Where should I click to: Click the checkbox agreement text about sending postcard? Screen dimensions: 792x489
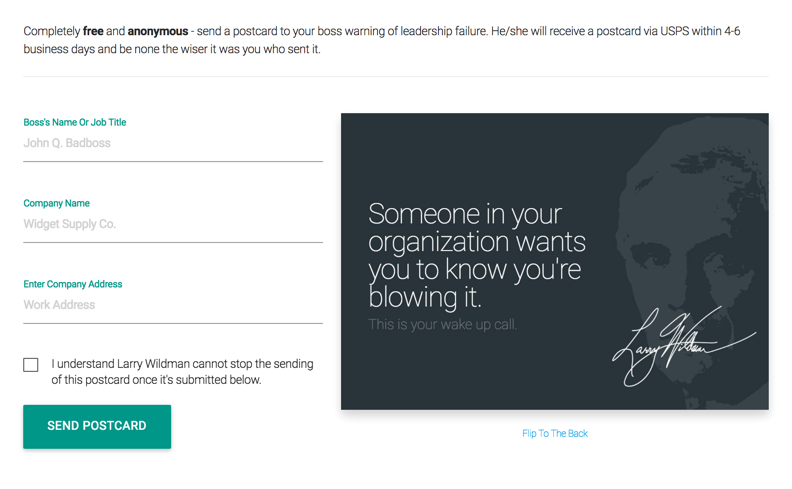[182, 372]
